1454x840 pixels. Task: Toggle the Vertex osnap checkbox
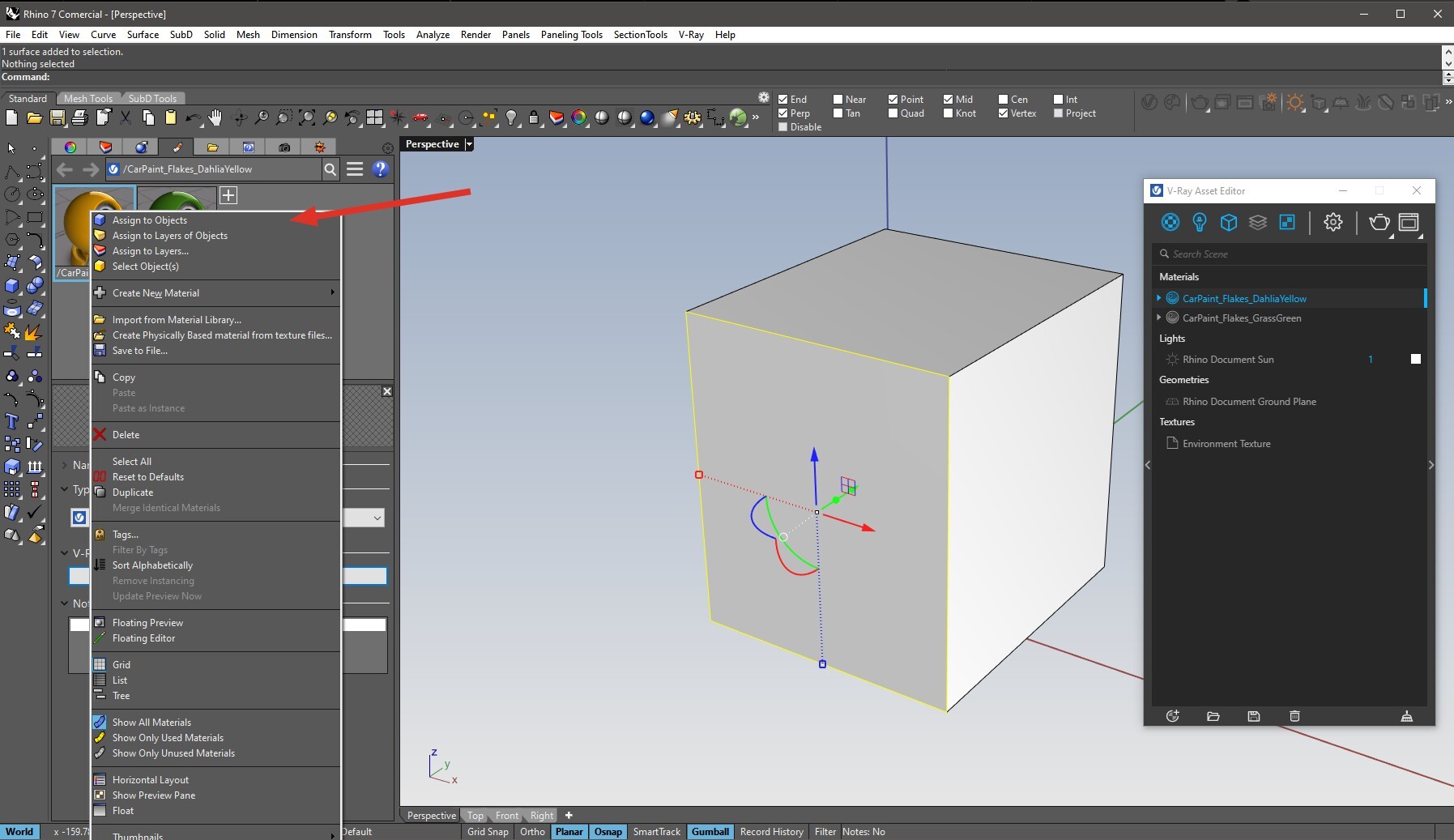(1004, 113)
